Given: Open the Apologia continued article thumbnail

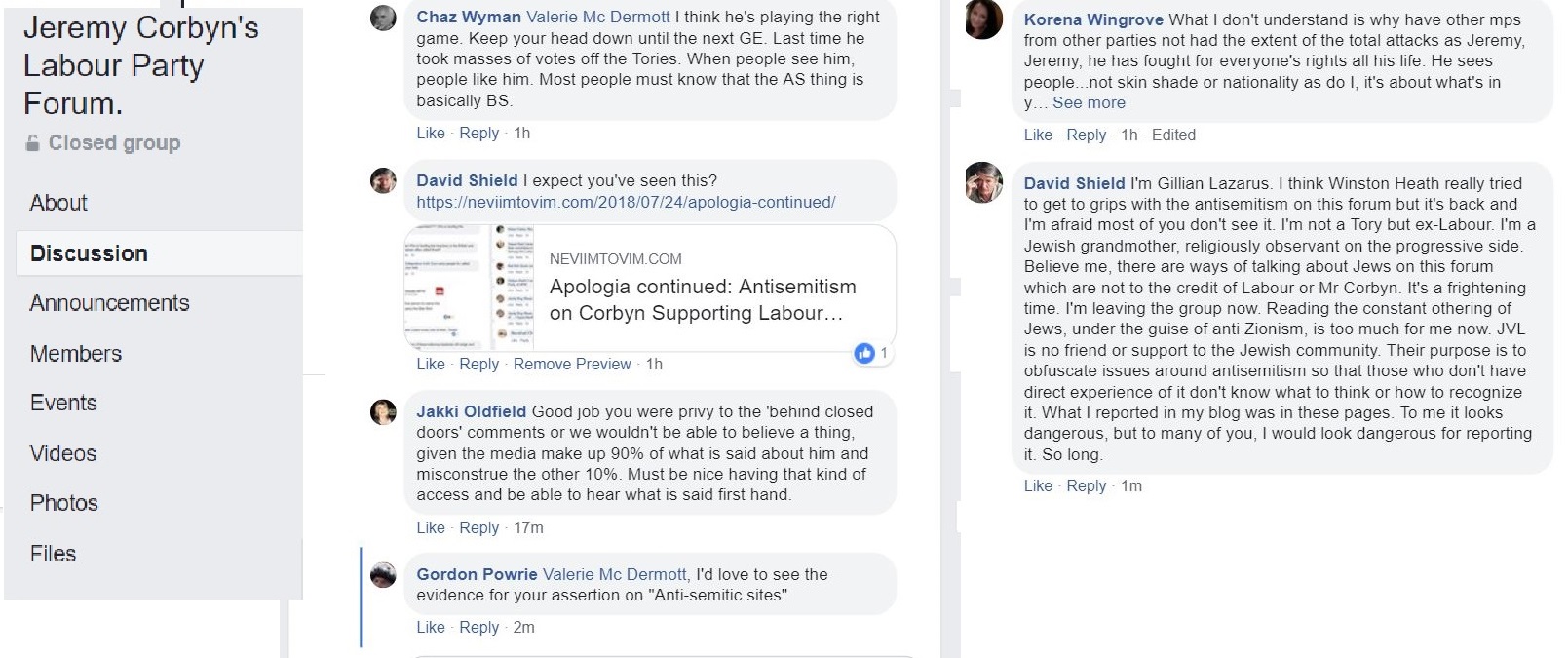Looking at the screenshot, I should [470, 287].
